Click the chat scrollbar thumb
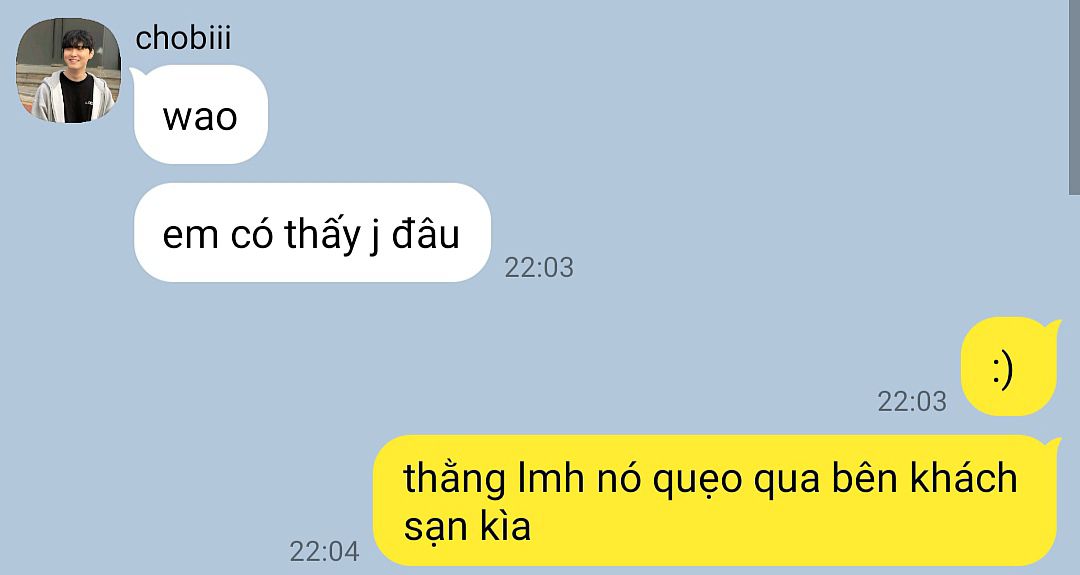Screen dimensions: 1080x575 click(1074, 96)
